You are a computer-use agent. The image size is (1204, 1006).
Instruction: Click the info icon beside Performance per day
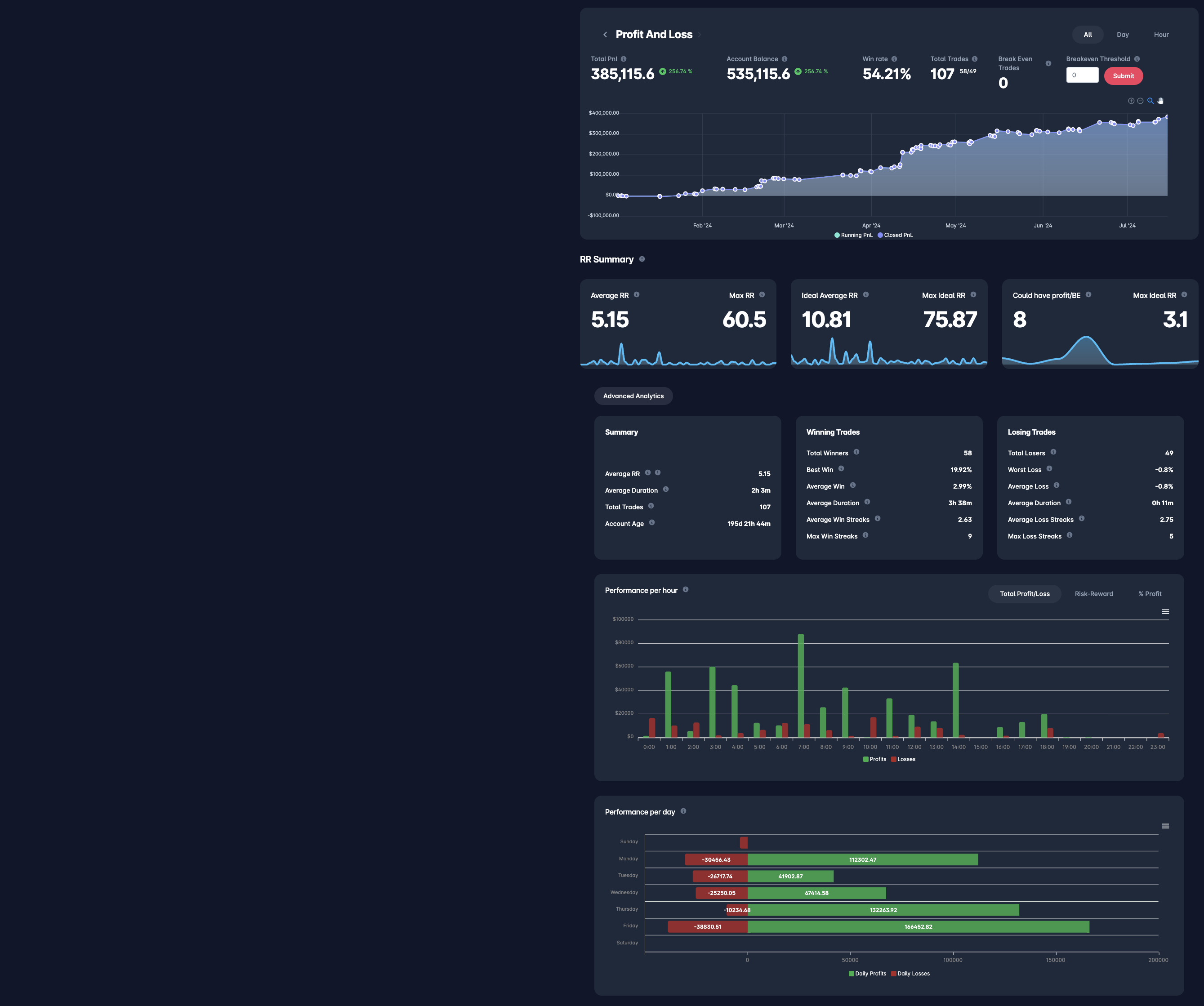pyautogui.click(x=683, y=812)
